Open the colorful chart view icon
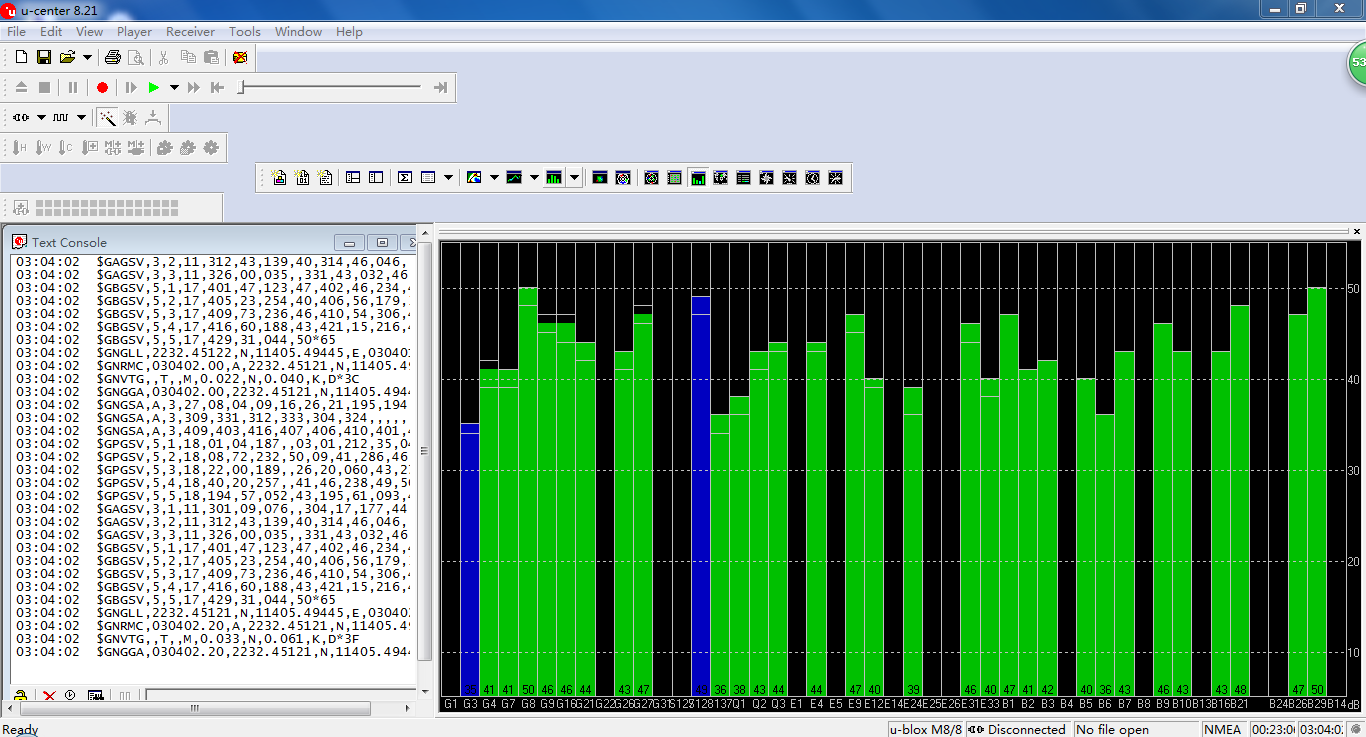The height and width of the screenshot is (737, 1366). tap(474, 178)
